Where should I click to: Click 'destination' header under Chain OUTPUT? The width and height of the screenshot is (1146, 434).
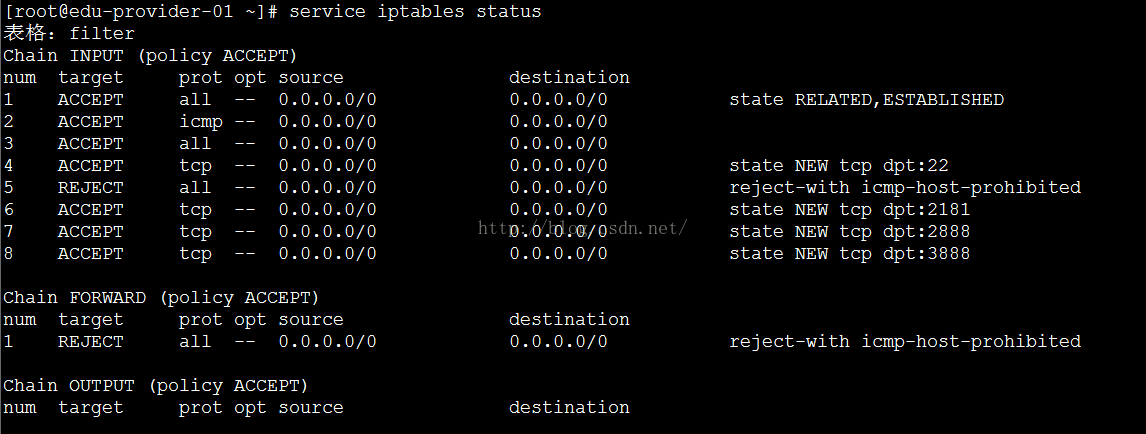[x=569, y=408]
